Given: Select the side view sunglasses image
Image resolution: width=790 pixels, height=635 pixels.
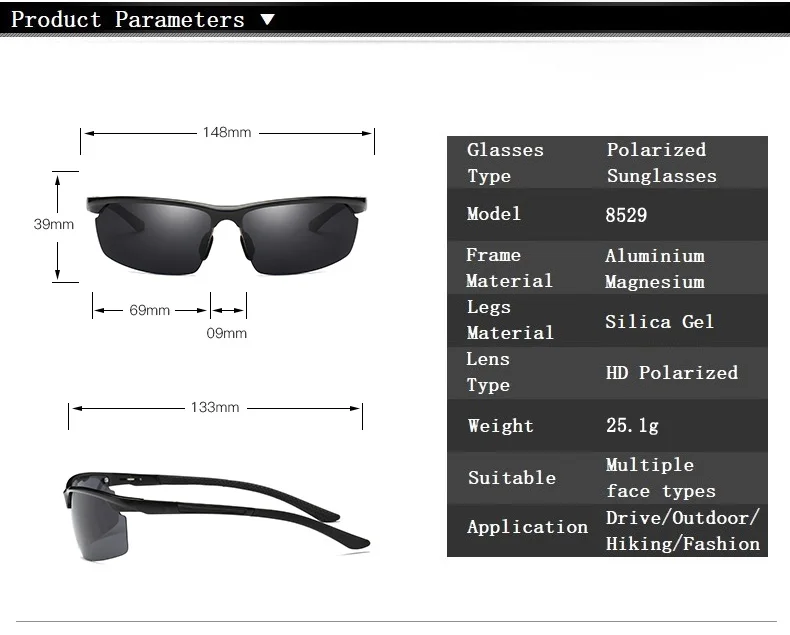Looking at the screenshot, I should click(x=217, y=517).
